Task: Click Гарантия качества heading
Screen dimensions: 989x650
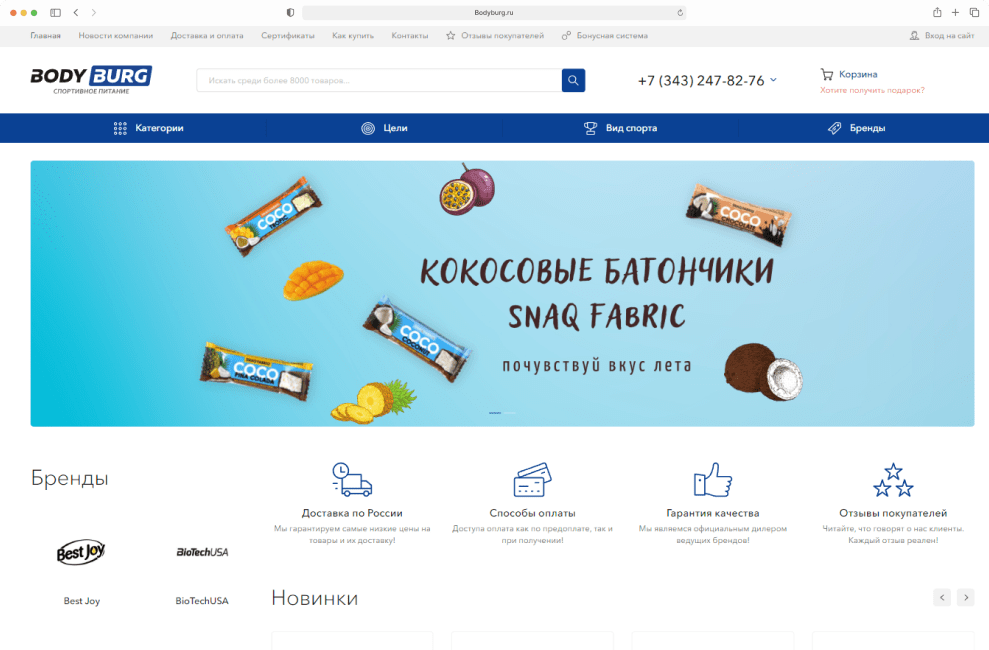Action: coord(713,513)
